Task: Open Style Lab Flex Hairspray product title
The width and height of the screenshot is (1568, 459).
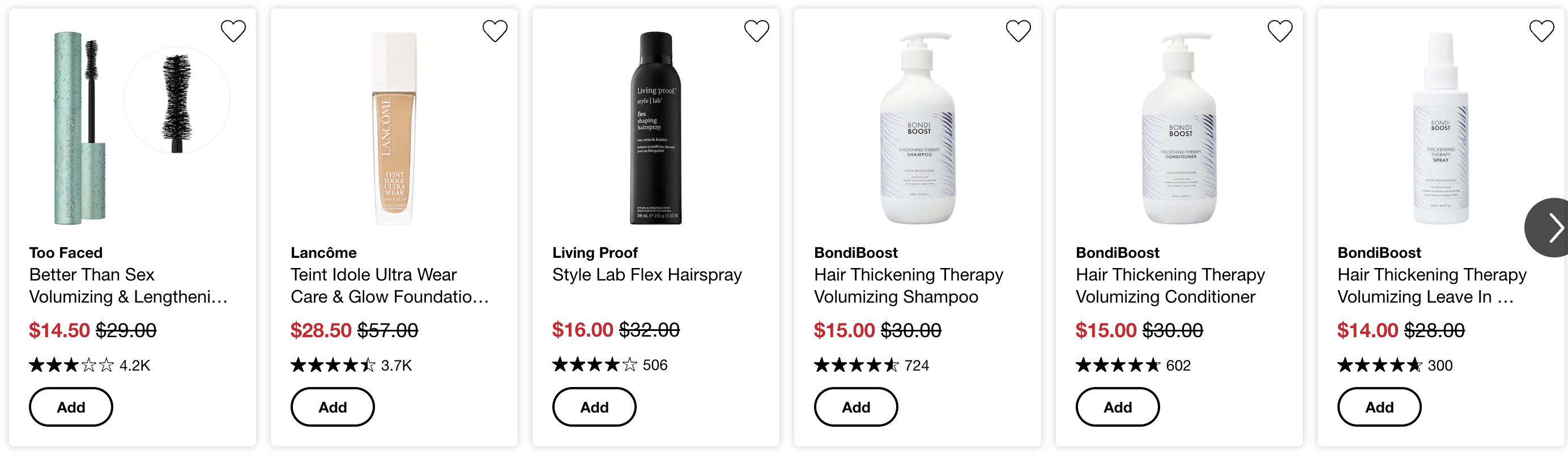Action: 647,274
